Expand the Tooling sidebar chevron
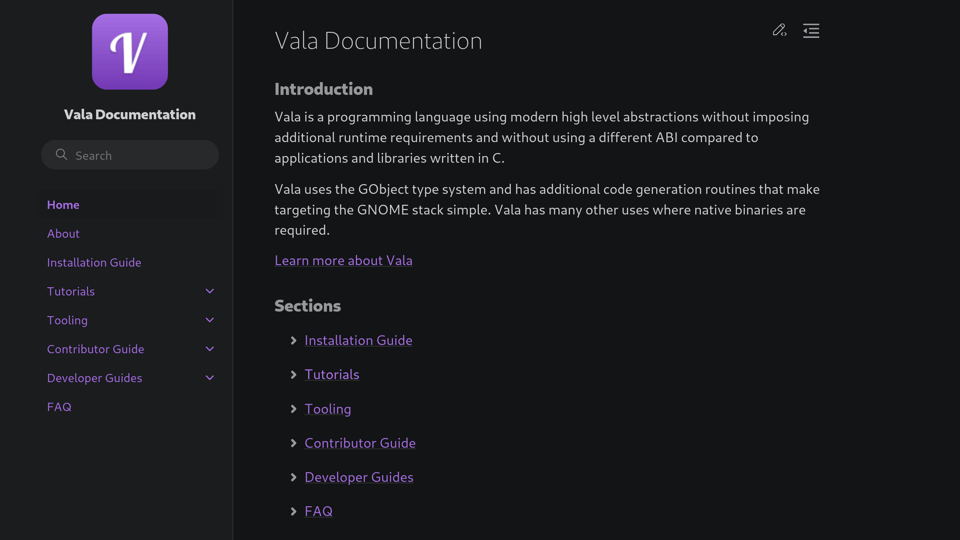The height and width of the screenshot is (540, 960). 210,320
